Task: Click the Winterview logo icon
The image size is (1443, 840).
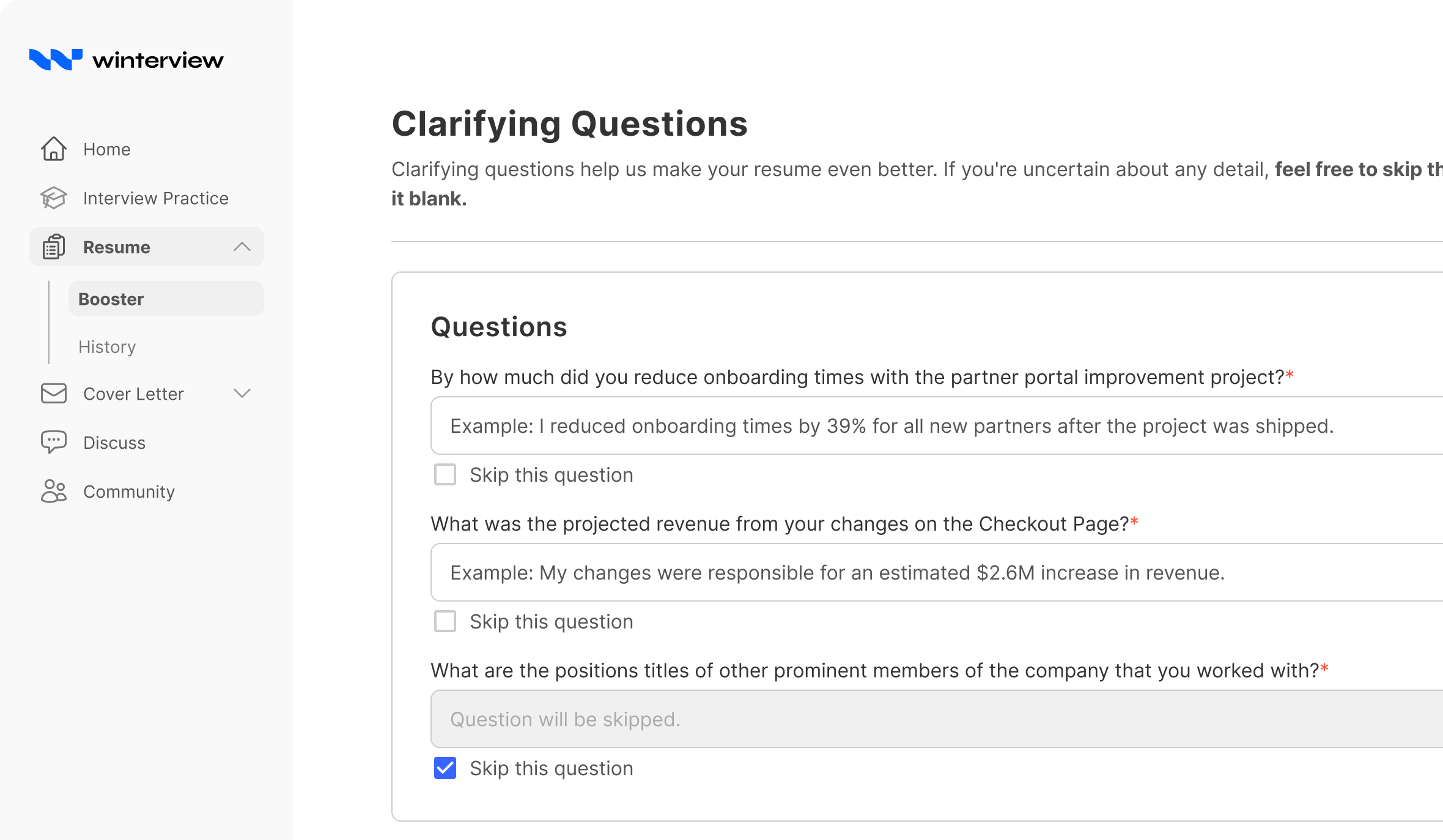Action: [x=56, y=60]
